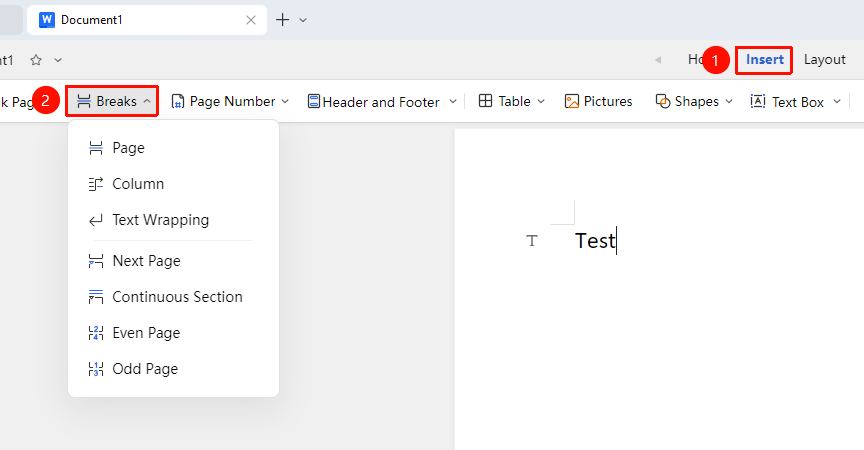864x450 pixels.
Task: Click the Text Box icon
Action: 758,101
